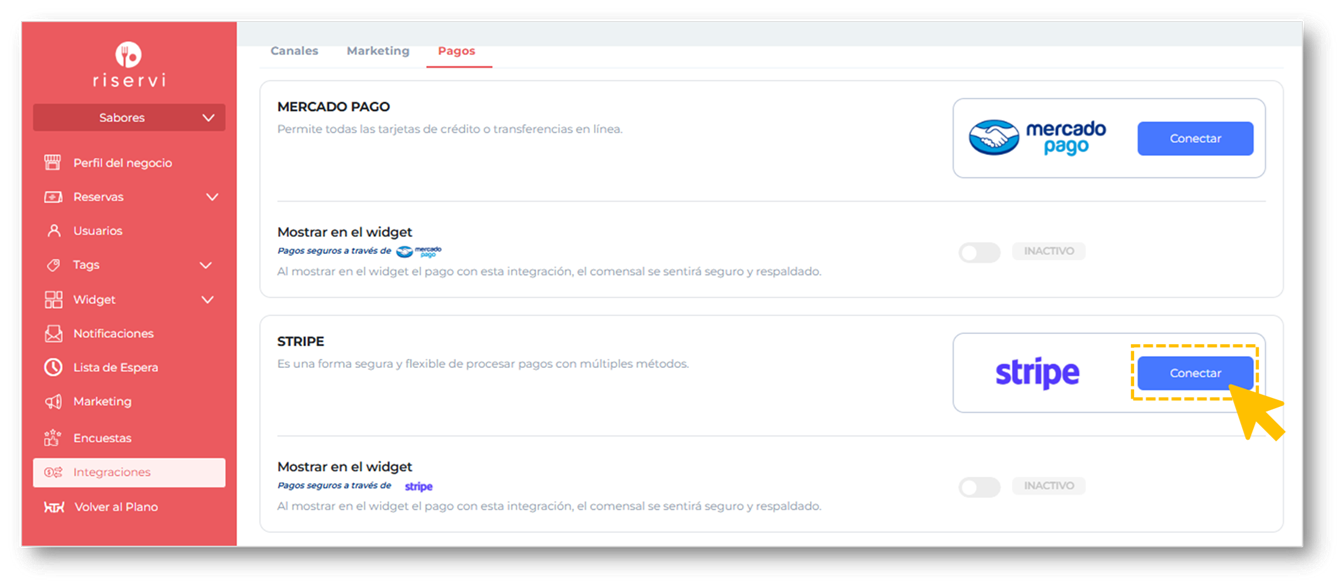Click the Stripe logo
The height and width of the screenshot is (588, 1344).
(1037, 373)
